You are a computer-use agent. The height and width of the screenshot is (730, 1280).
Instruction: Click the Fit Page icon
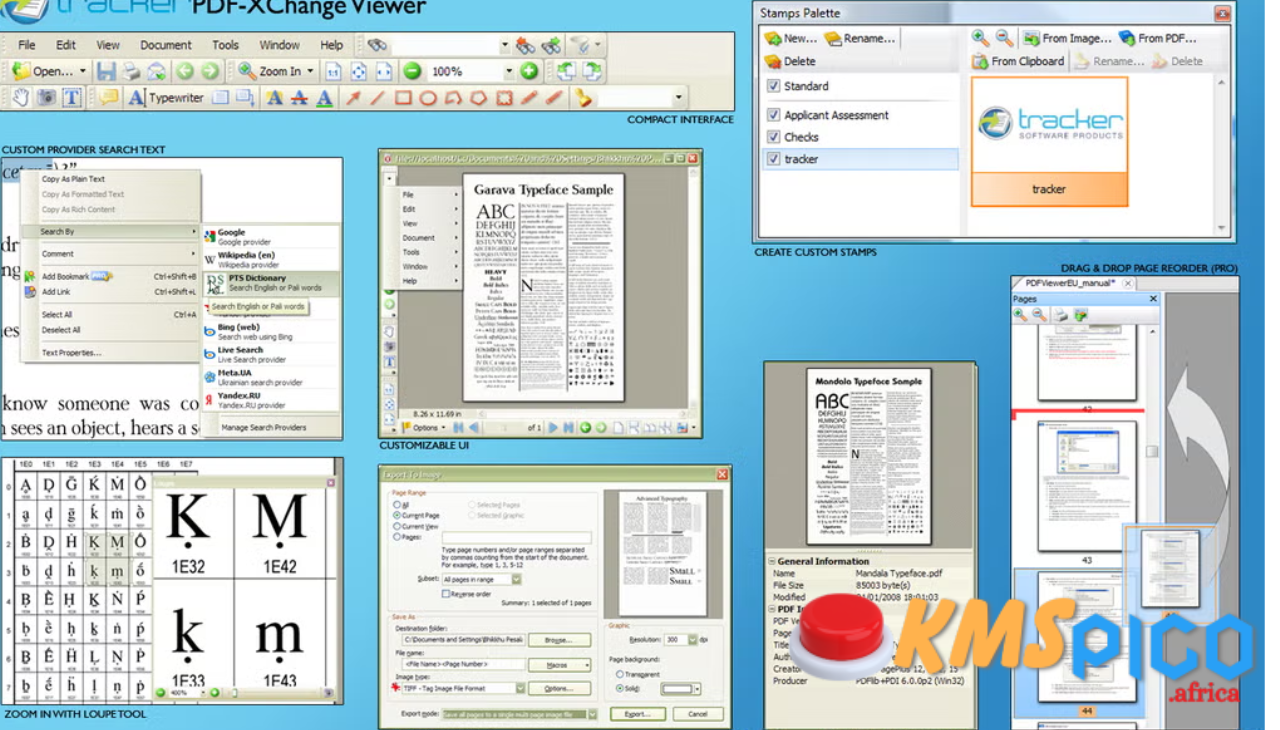(359, 71)
